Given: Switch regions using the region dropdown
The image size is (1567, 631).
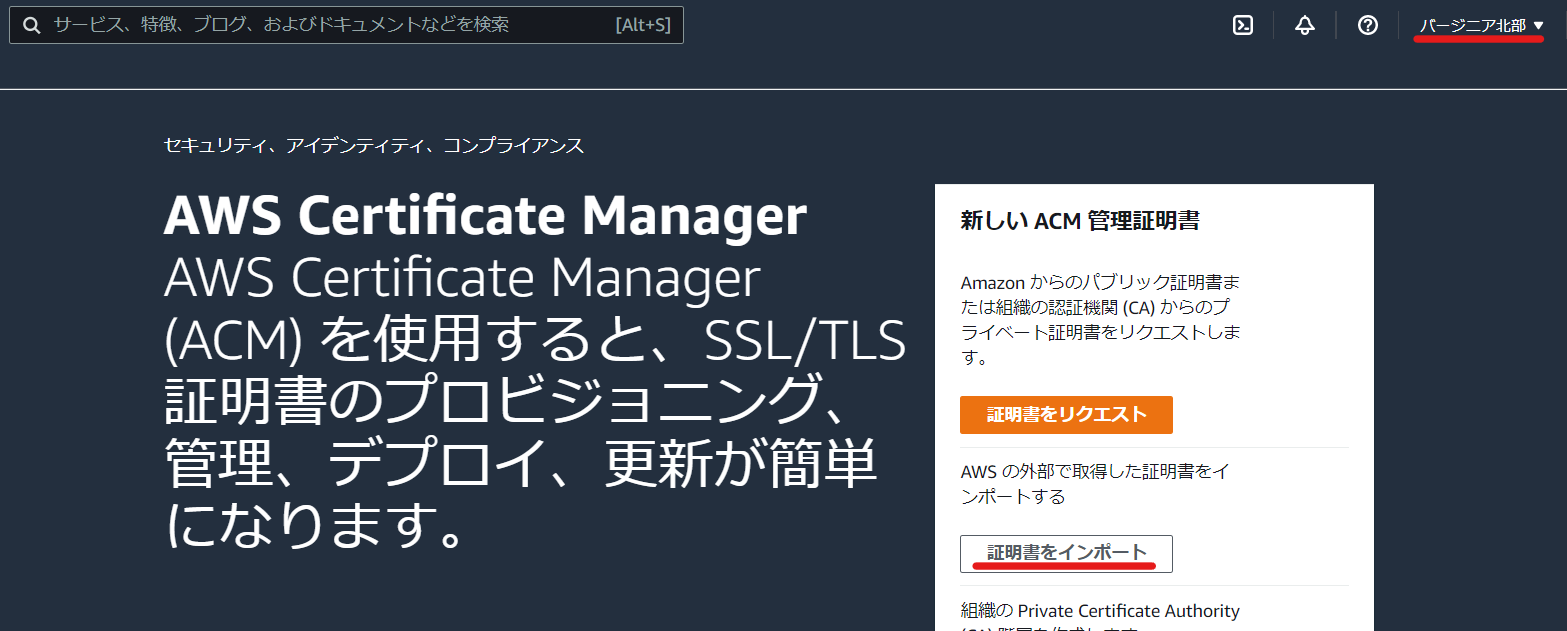Looking at the screenshot, I should [1477, 25].
